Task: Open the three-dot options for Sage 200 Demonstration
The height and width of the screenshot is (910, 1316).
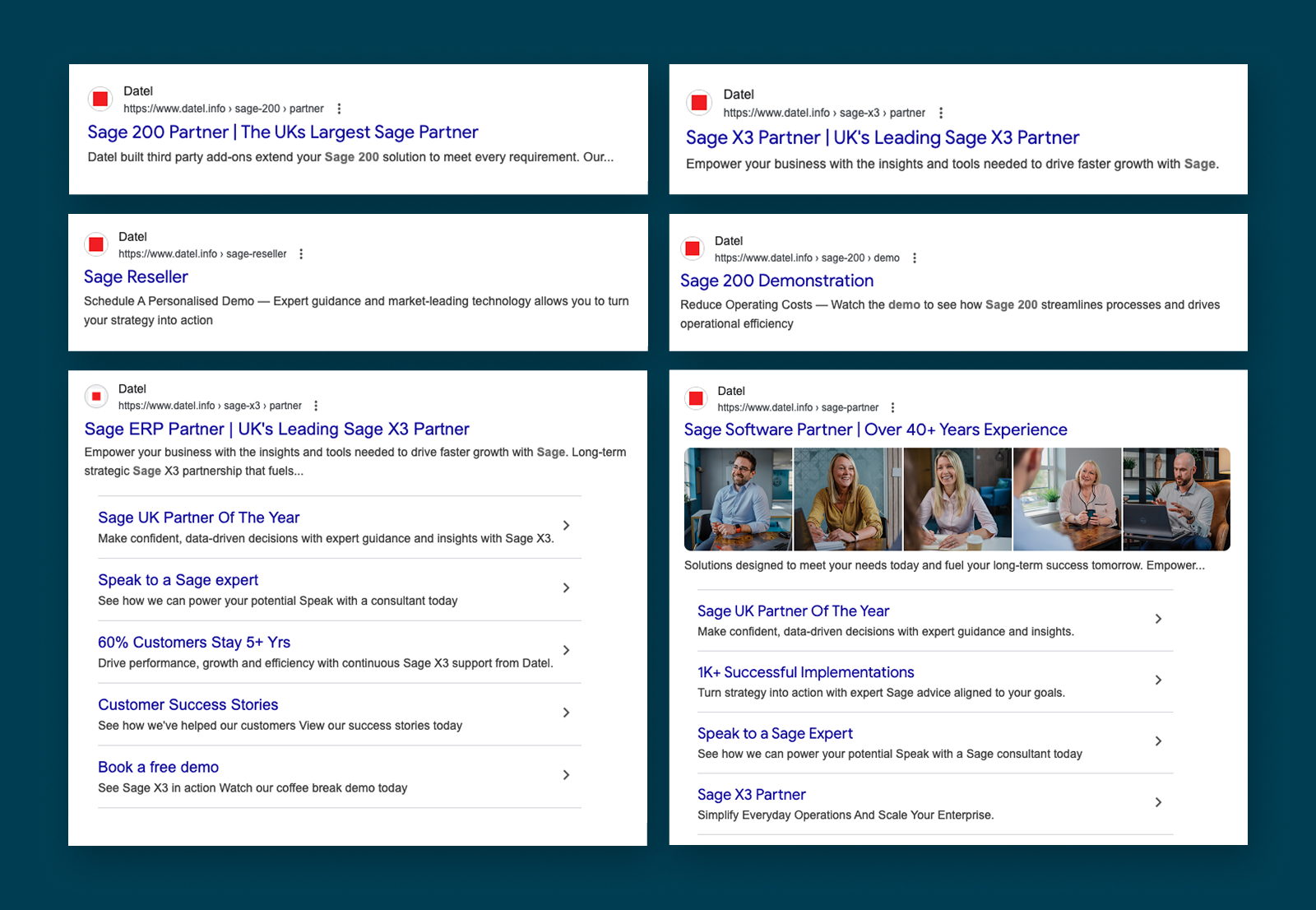Action: point(913,258)
